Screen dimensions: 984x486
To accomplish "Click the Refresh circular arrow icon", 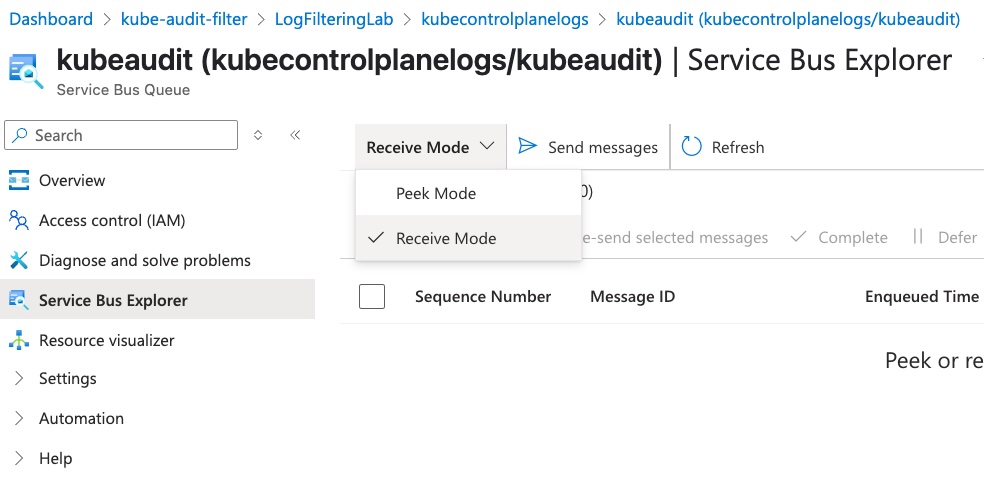I will click(692, 147).
